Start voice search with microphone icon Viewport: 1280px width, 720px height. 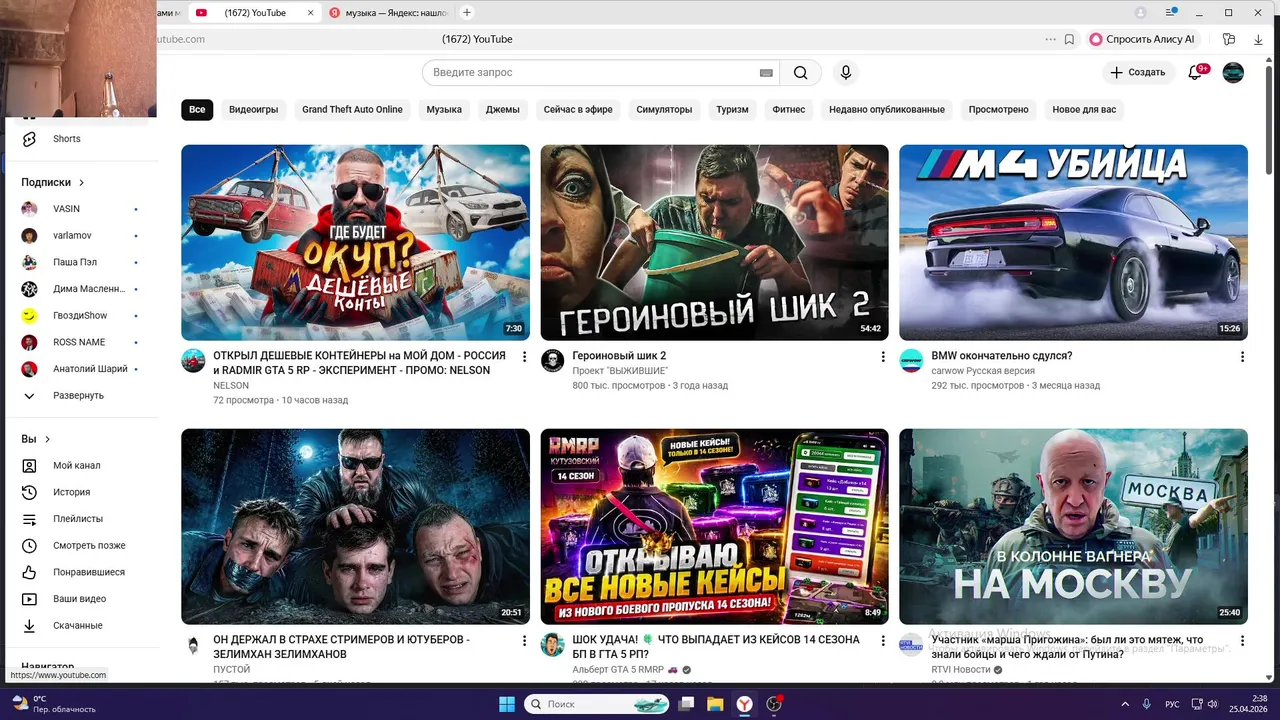coord(846,73)
